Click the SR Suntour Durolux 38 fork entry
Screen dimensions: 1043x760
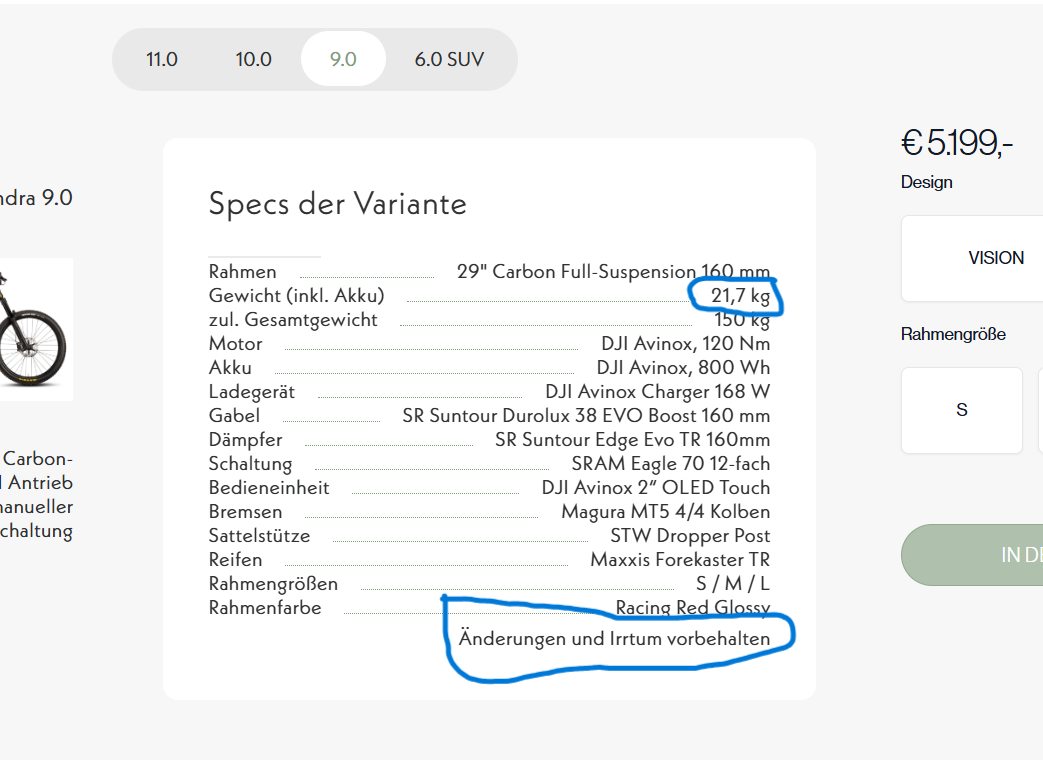586,416
